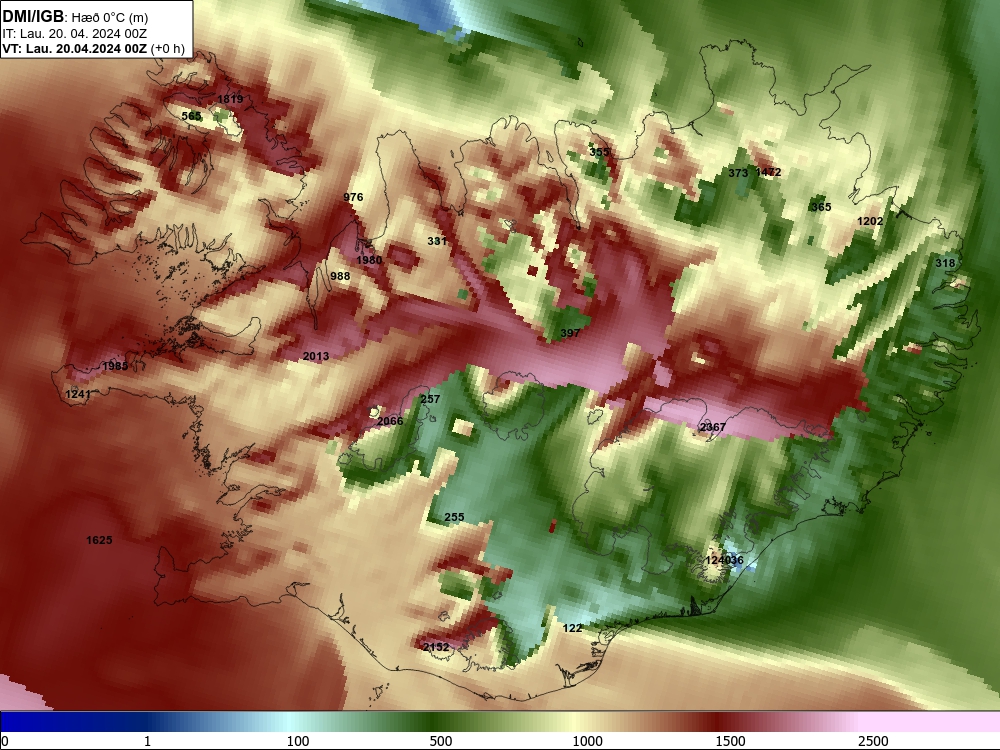Select the 100 legend tick label
The image size is (1000, 750).
[298, 741]
